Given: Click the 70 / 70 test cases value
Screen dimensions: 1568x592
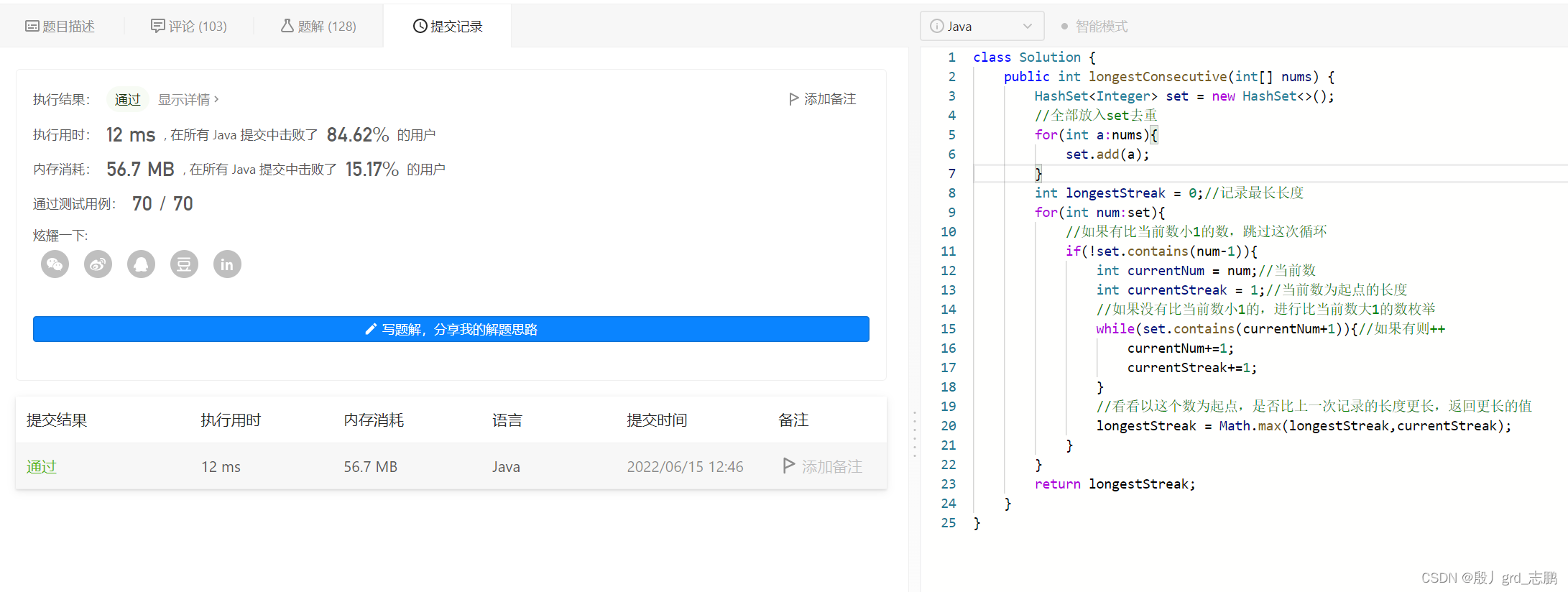Looking at the screenshot, I should click(x=162, y=203).
